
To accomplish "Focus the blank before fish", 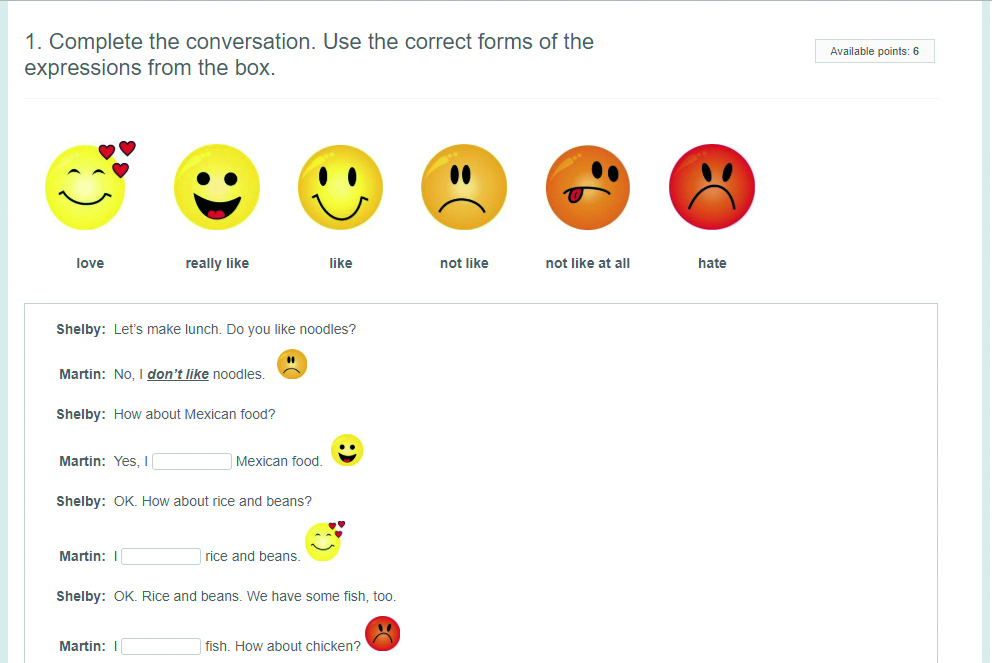I will click(x=161, y=646).
